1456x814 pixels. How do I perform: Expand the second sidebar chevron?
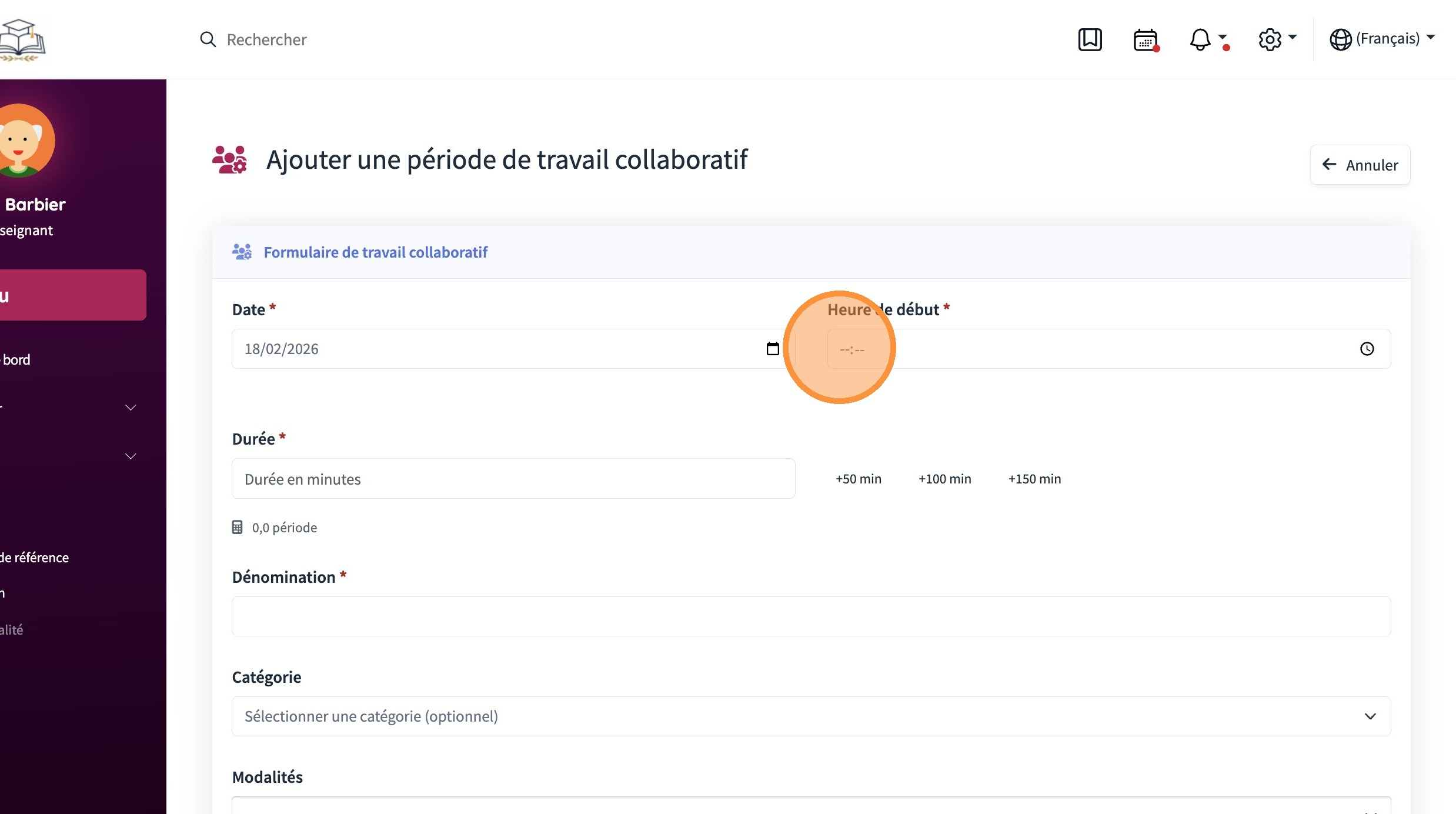tap(131, 456)
